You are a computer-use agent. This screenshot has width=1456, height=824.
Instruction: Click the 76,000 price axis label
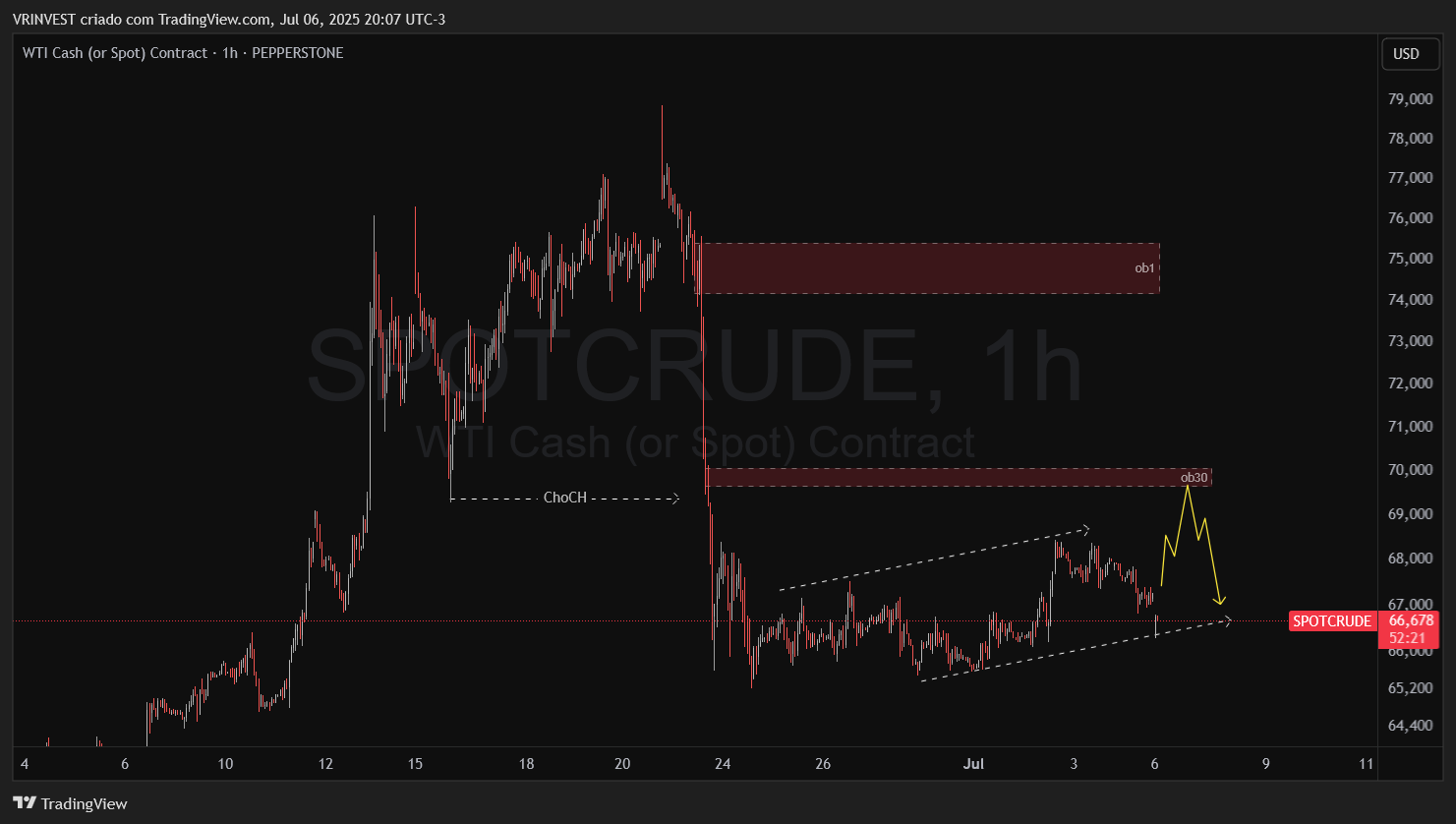pos(1410,218)
